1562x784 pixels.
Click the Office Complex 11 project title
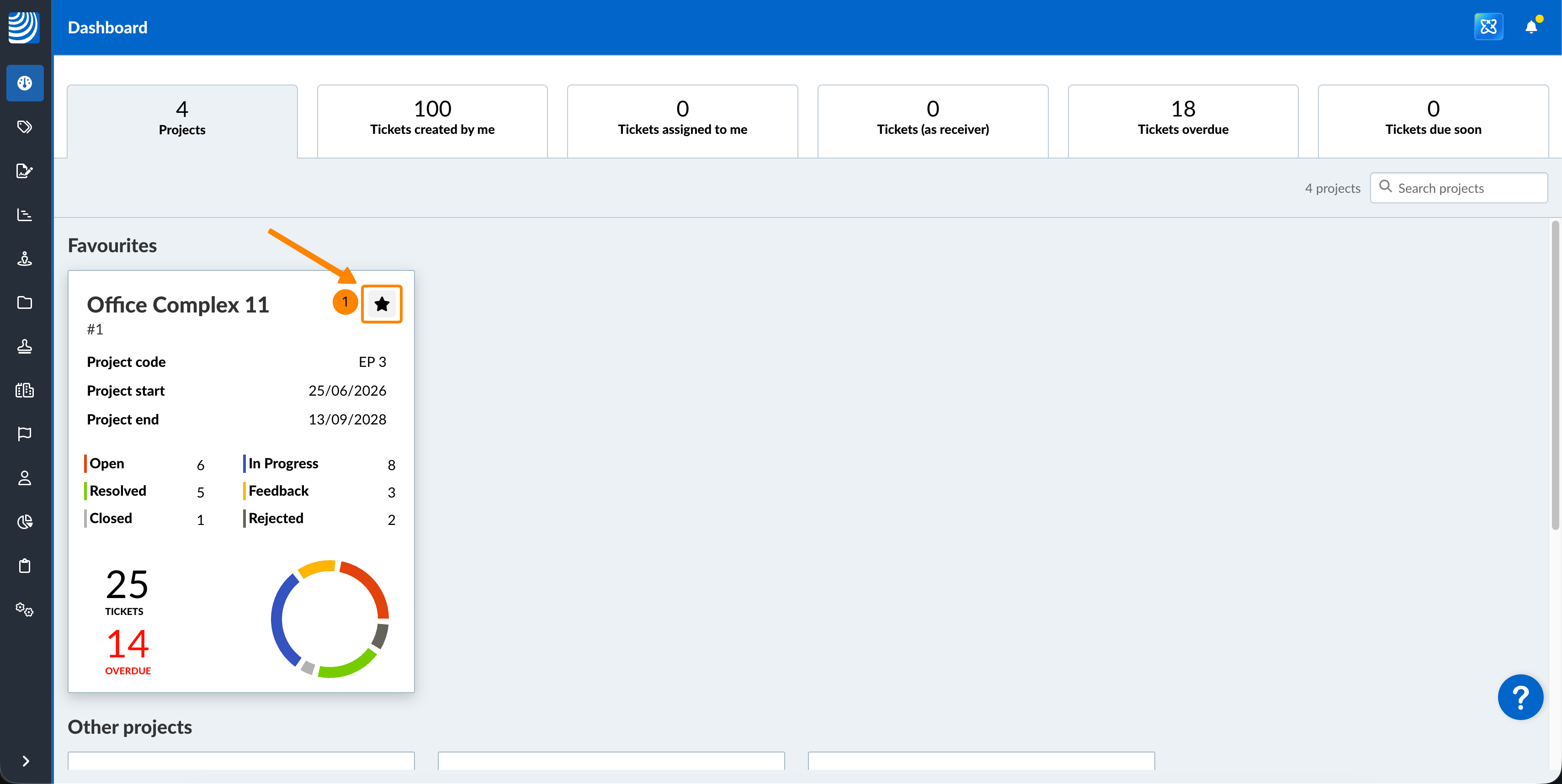[x=178, y=304]
